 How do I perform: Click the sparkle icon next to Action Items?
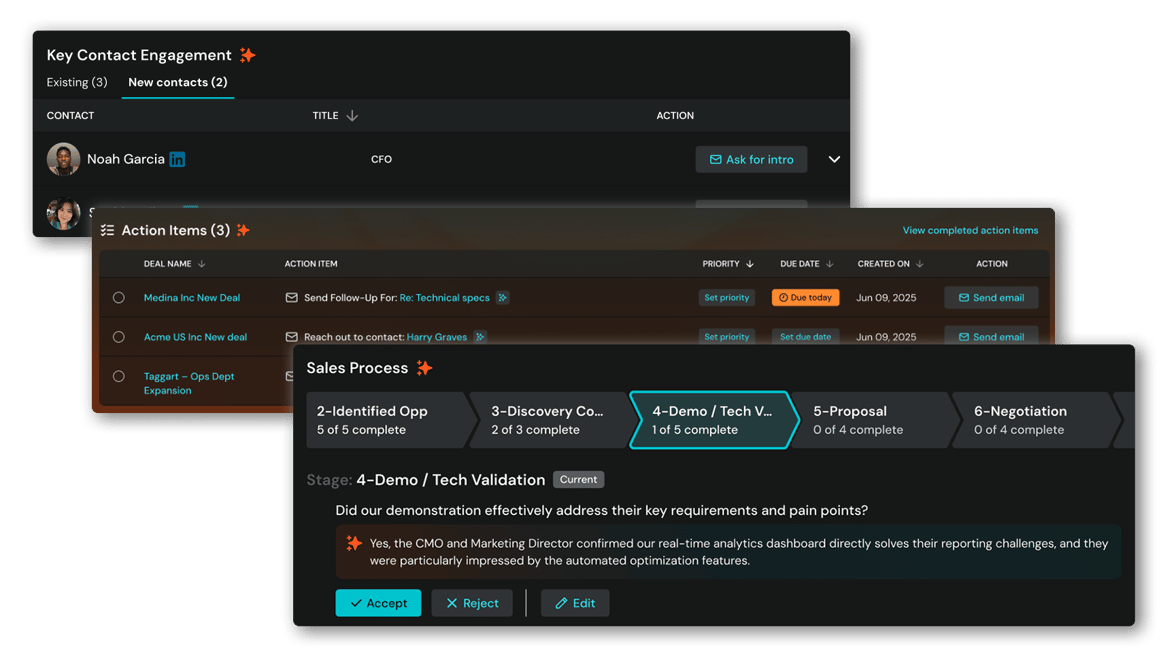click(x=243, y=230)
